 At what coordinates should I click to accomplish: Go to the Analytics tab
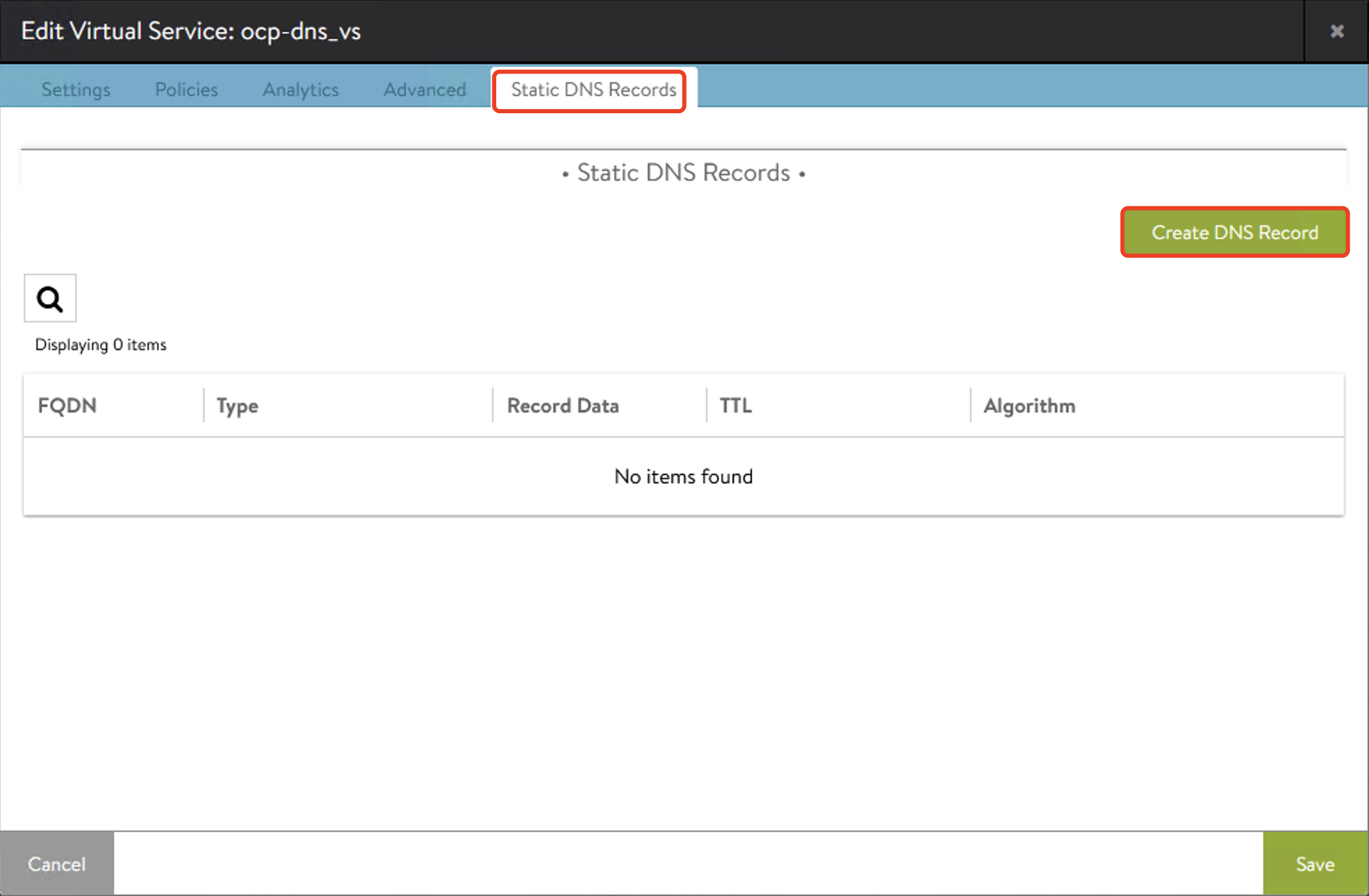pos(300,90)
